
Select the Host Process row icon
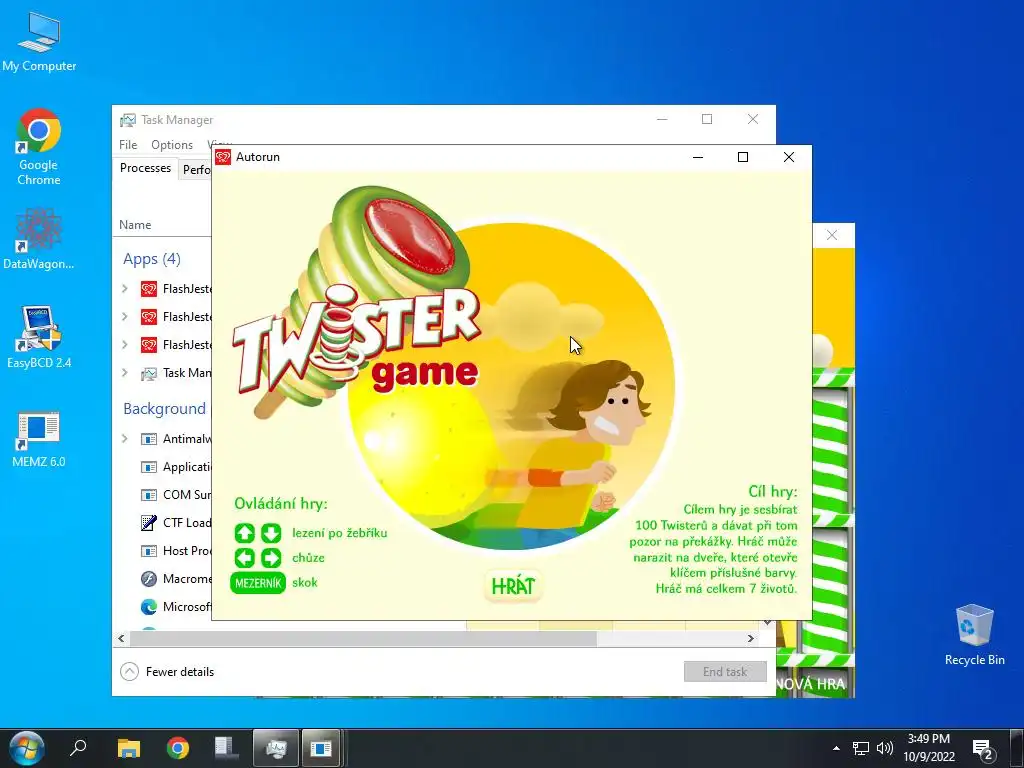(x=149, y=551)
